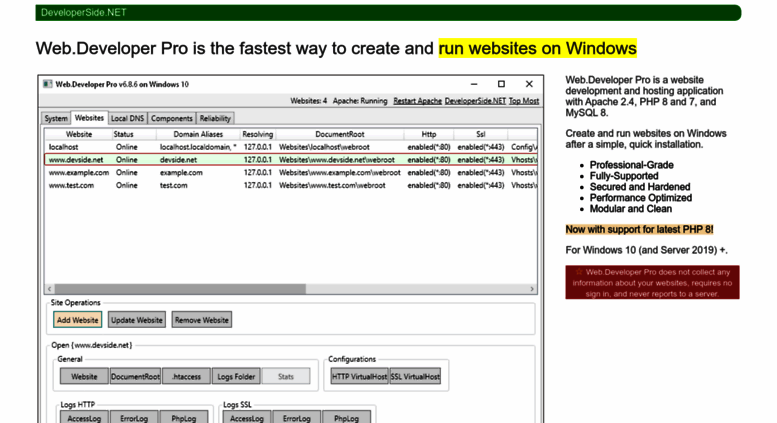The height and width of the screenshot is (423, 777).
Task: Select the localhost website row
Action: [291, 147]
